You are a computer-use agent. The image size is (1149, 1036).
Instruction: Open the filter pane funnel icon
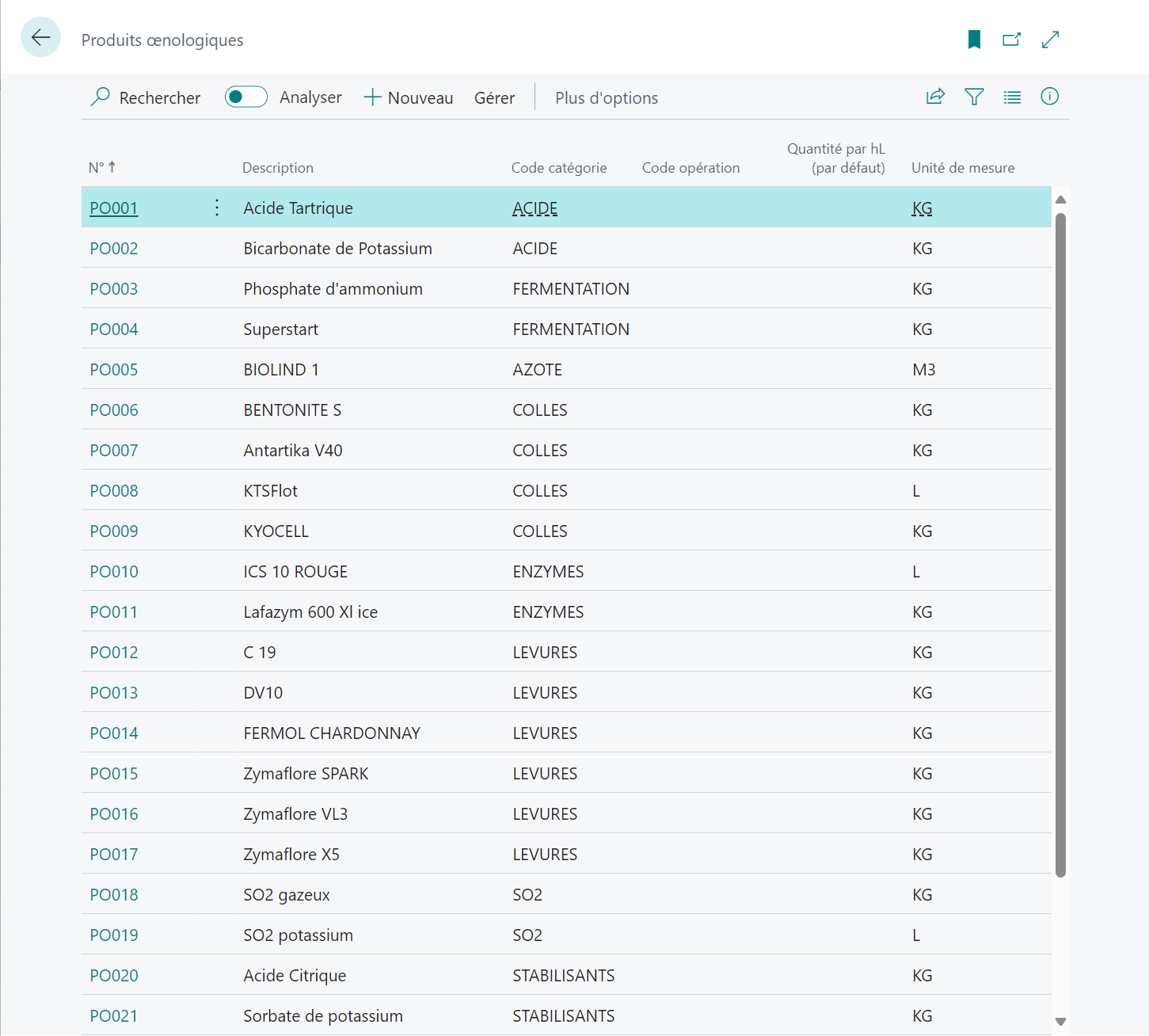974,97
